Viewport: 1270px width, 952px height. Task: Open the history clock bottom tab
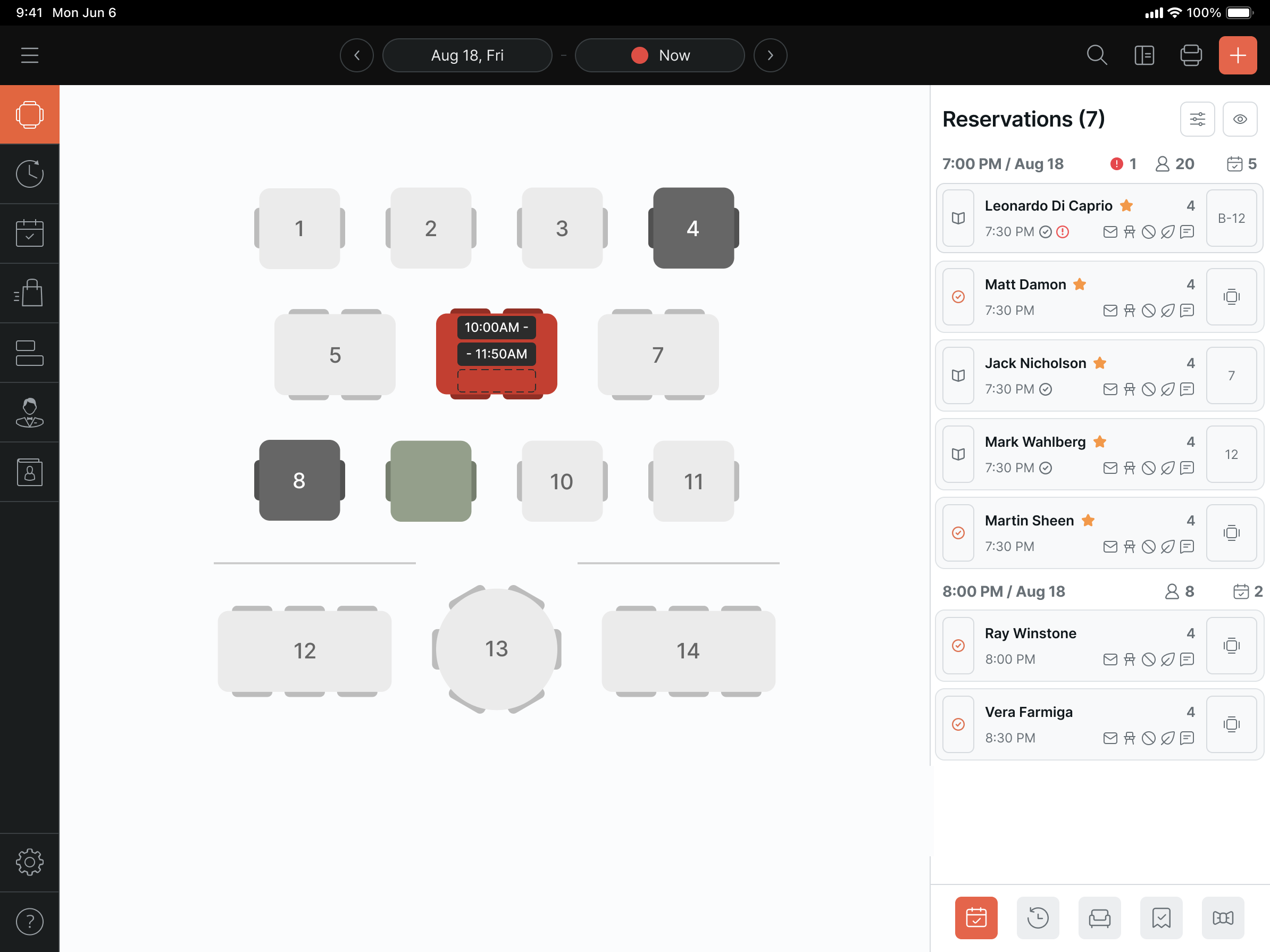coord(1038,917)
